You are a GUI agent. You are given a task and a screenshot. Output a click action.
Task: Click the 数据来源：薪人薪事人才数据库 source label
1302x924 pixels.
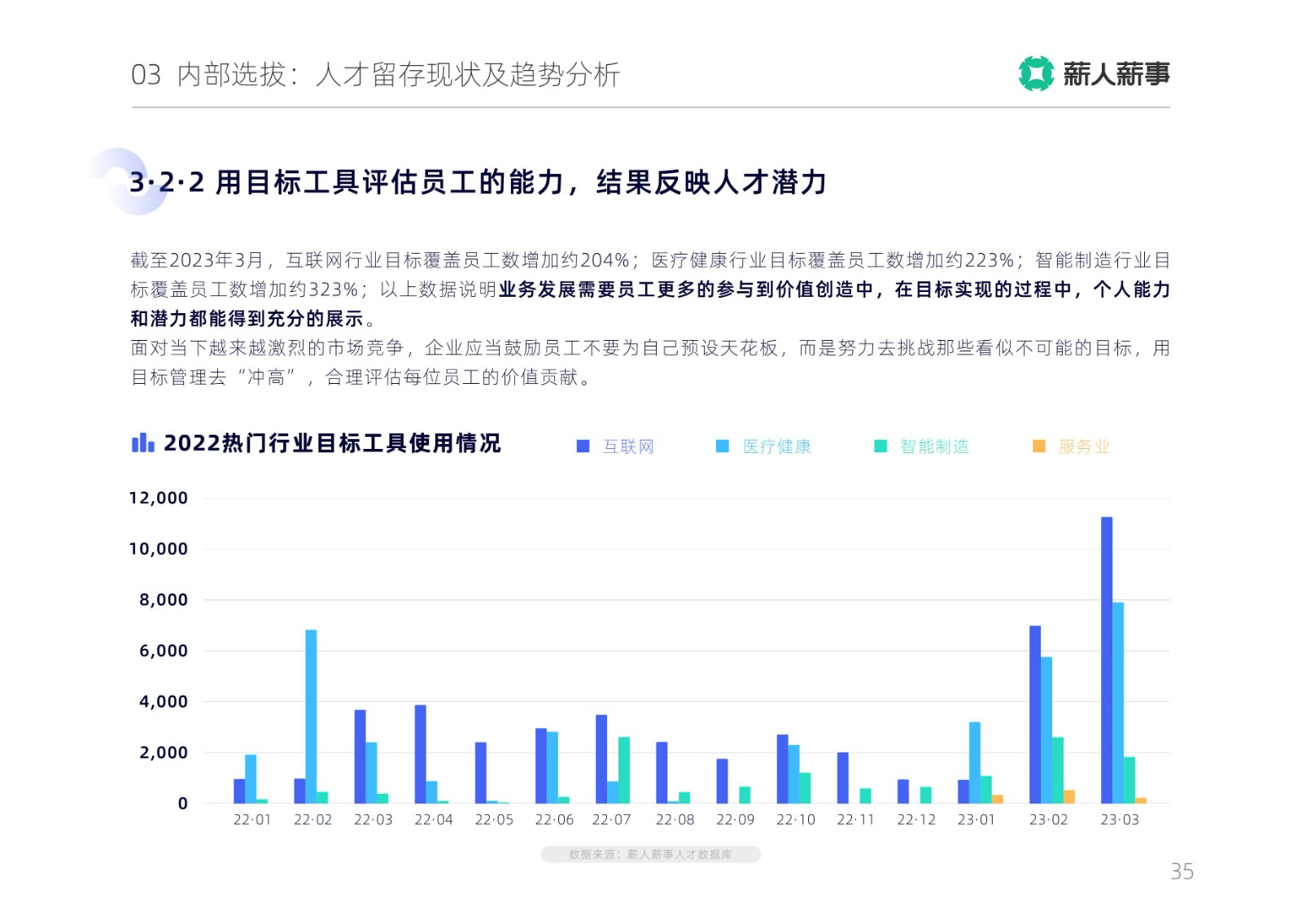click(650, 854)
